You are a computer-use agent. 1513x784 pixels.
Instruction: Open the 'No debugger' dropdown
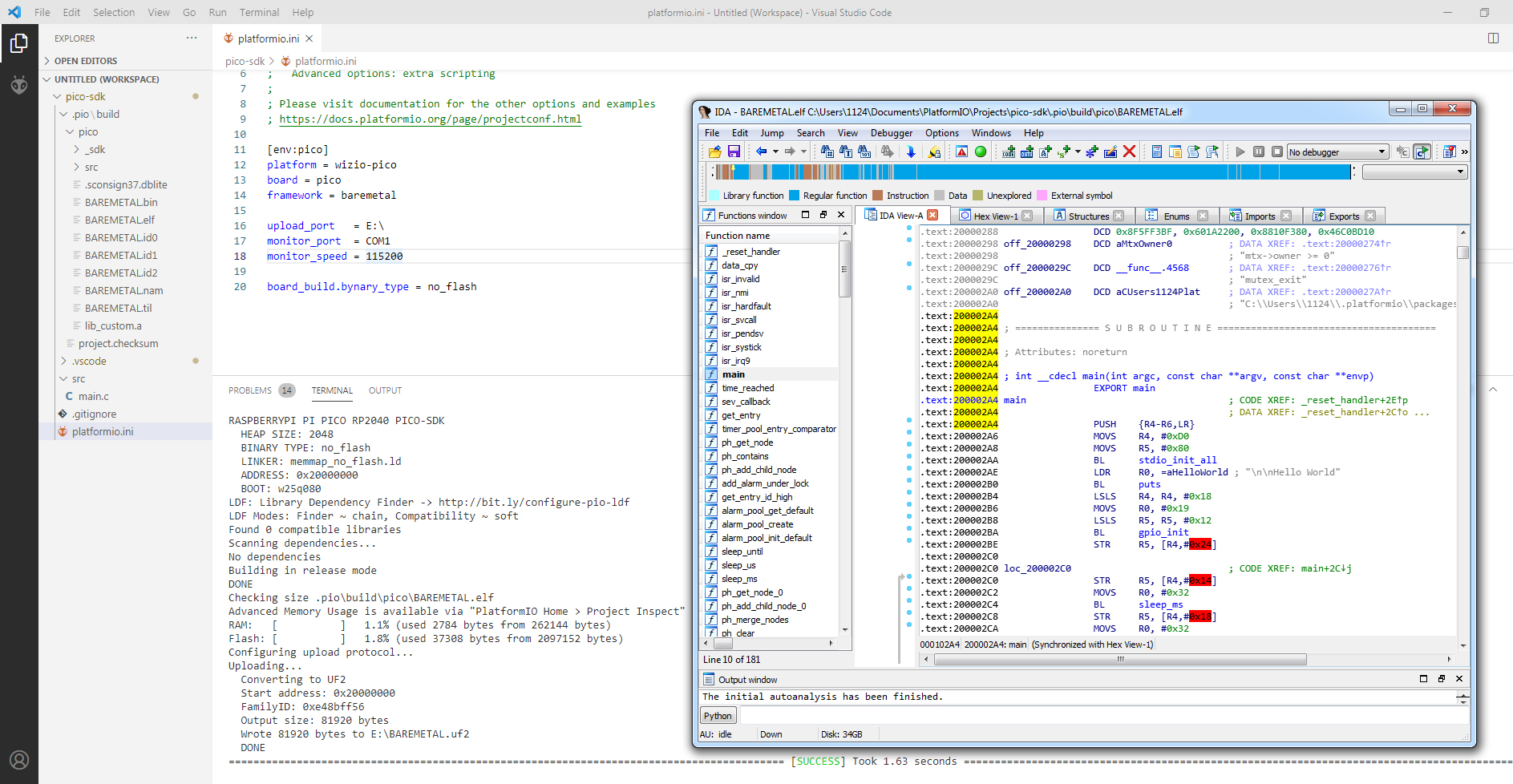click(1337, 152)
